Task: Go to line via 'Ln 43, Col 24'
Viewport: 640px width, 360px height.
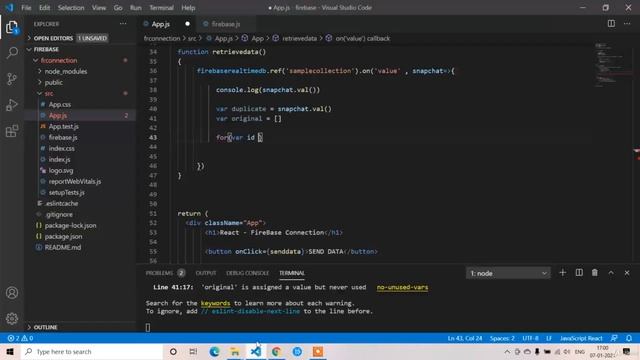Action: tap(465, 338)
